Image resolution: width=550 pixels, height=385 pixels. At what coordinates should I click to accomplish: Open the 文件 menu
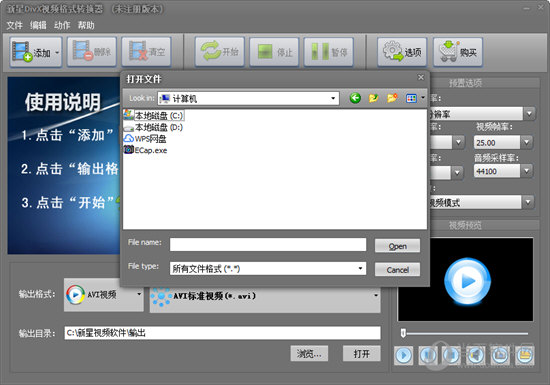pos(14,25)
